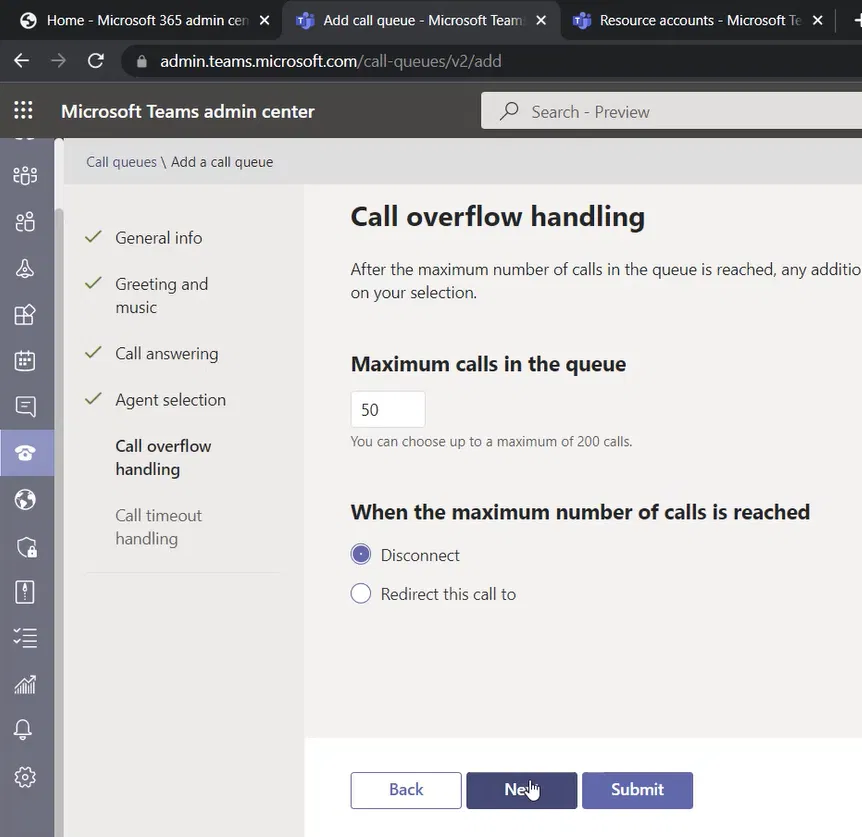Select the Redirect this call to option
Image resolution: width=862 pixels, height=837 pixels.
tap(361, 594)
